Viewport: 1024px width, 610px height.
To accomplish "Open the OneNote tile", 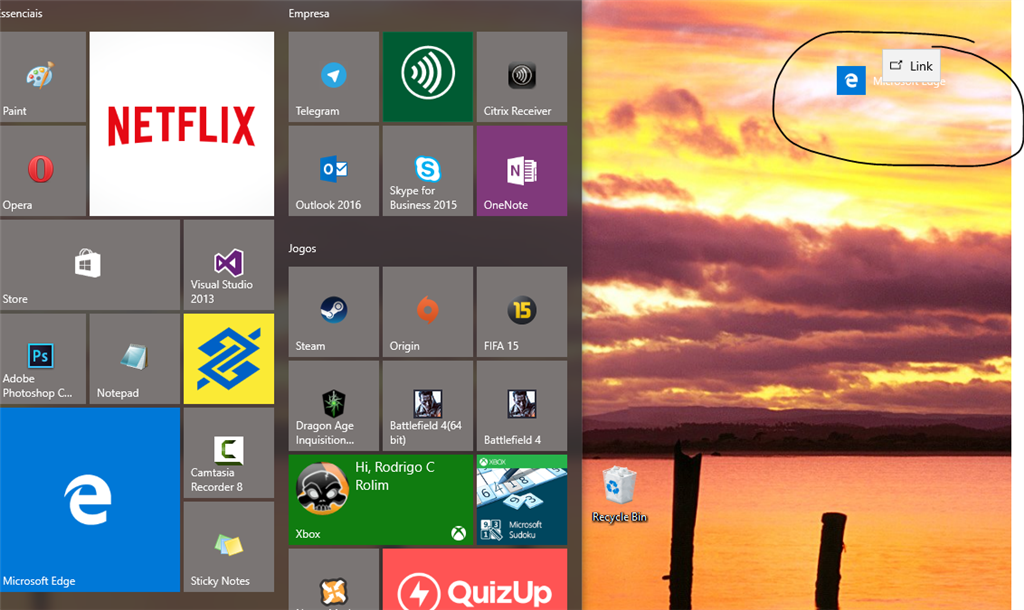I will coord(522,170).
